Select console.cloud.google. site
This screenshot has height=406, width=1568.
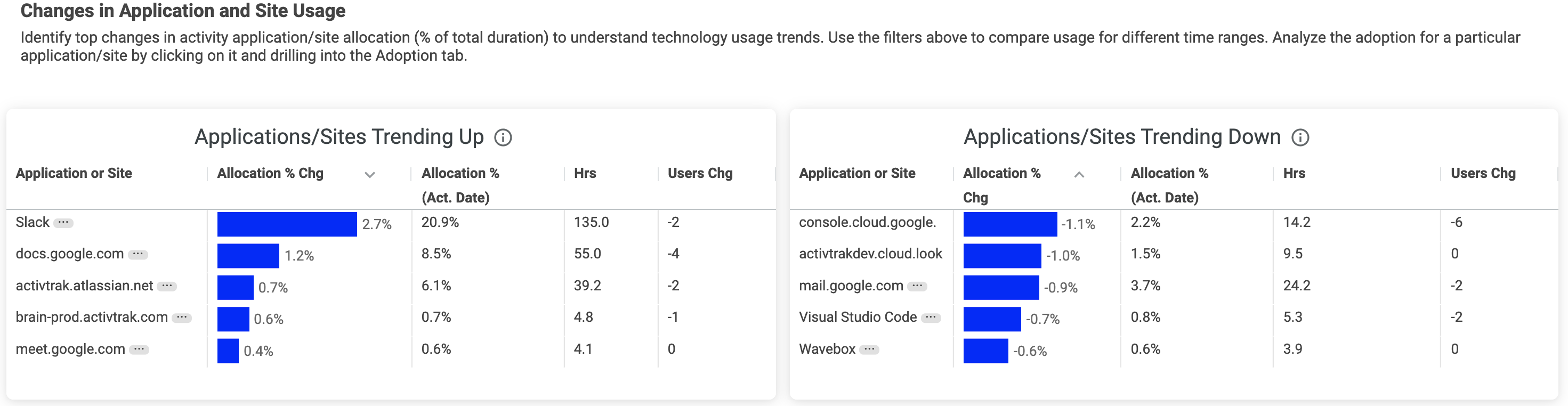pyautogui.click(x=867, y=222)
